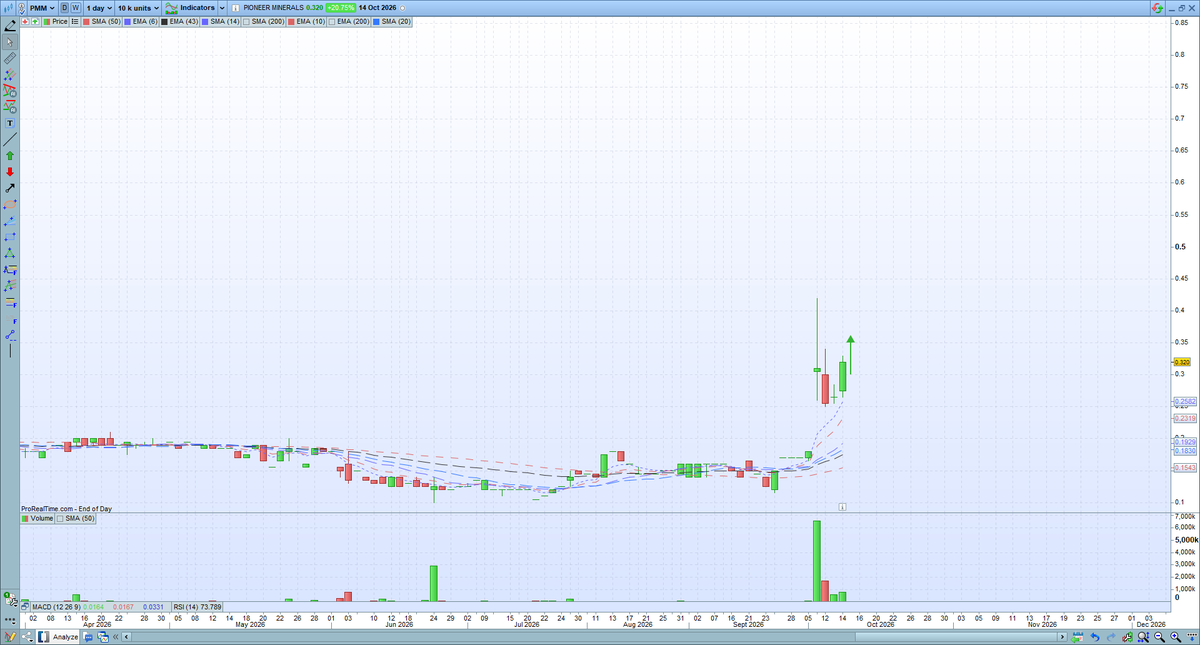Click the share icon in bottom toolbar
Screen dimensions: 1200x645
tap(28, 637)
